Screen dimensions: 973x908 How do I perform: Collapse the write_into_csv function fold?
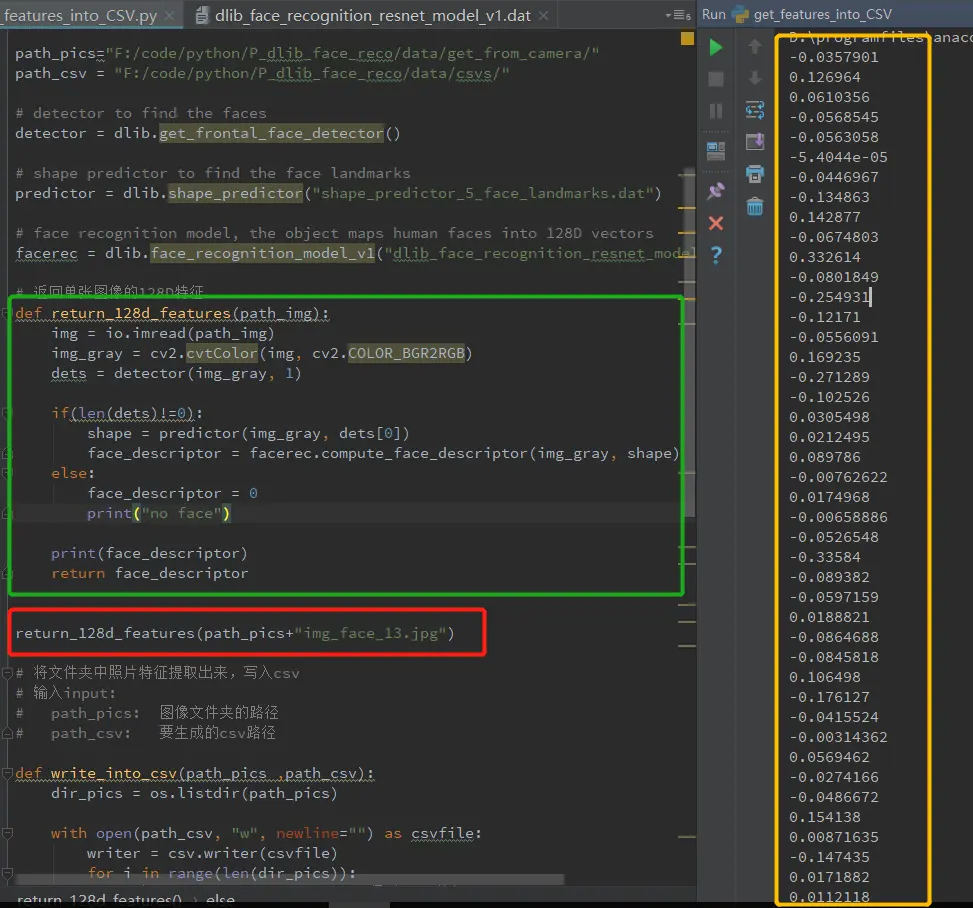pos(7,773)
